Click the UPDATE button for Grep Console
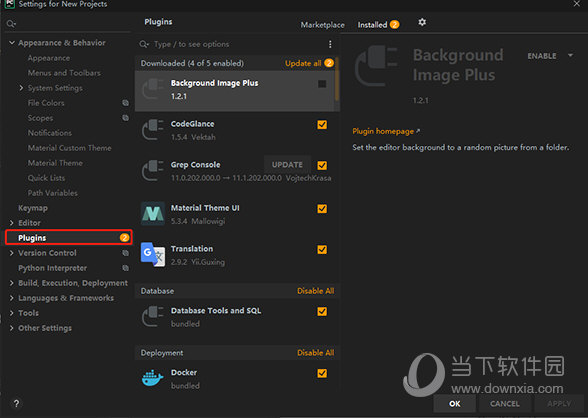This screenshot has width=588, height=418. pyautogui.click(x=287, y=165)
